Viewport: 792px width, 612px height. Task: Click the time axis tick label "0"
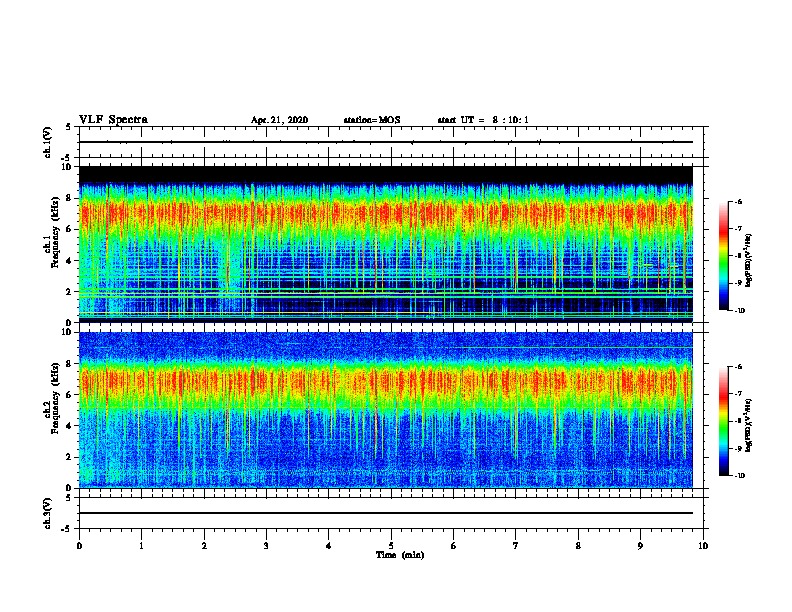click(x=79, y=546)
